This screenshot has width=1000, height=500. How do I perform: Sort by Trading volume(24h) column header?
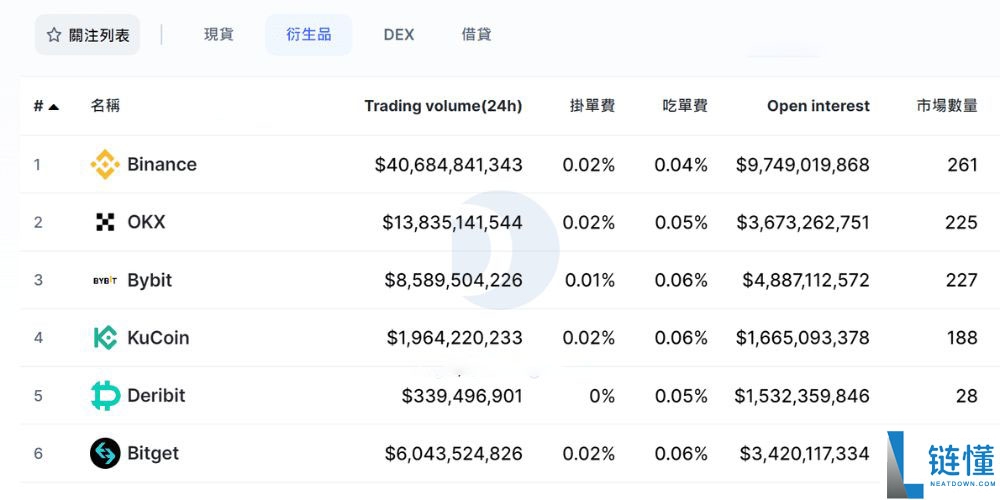coord(443,106)
